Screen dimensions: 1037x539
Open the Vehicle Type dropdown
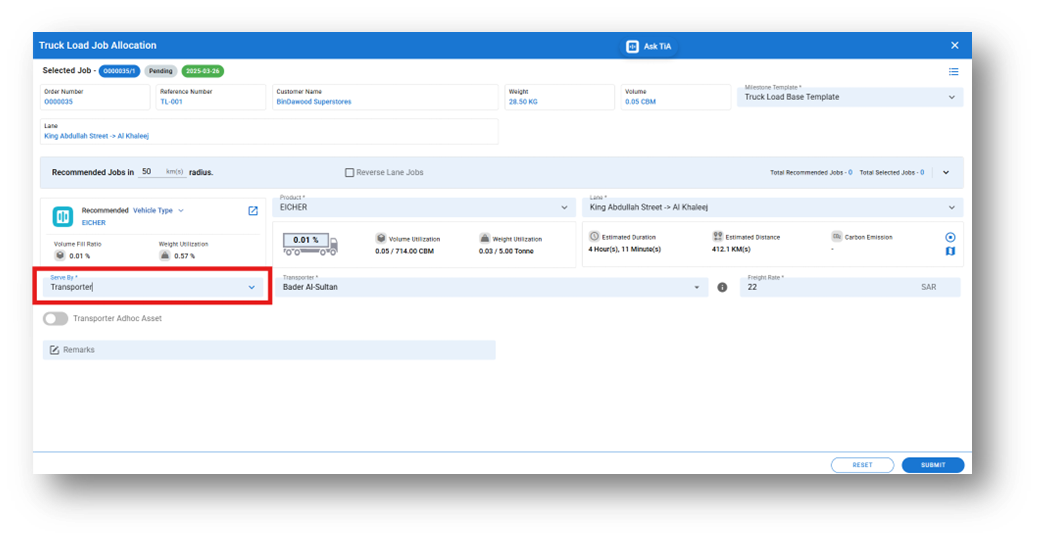click(159, 210)
